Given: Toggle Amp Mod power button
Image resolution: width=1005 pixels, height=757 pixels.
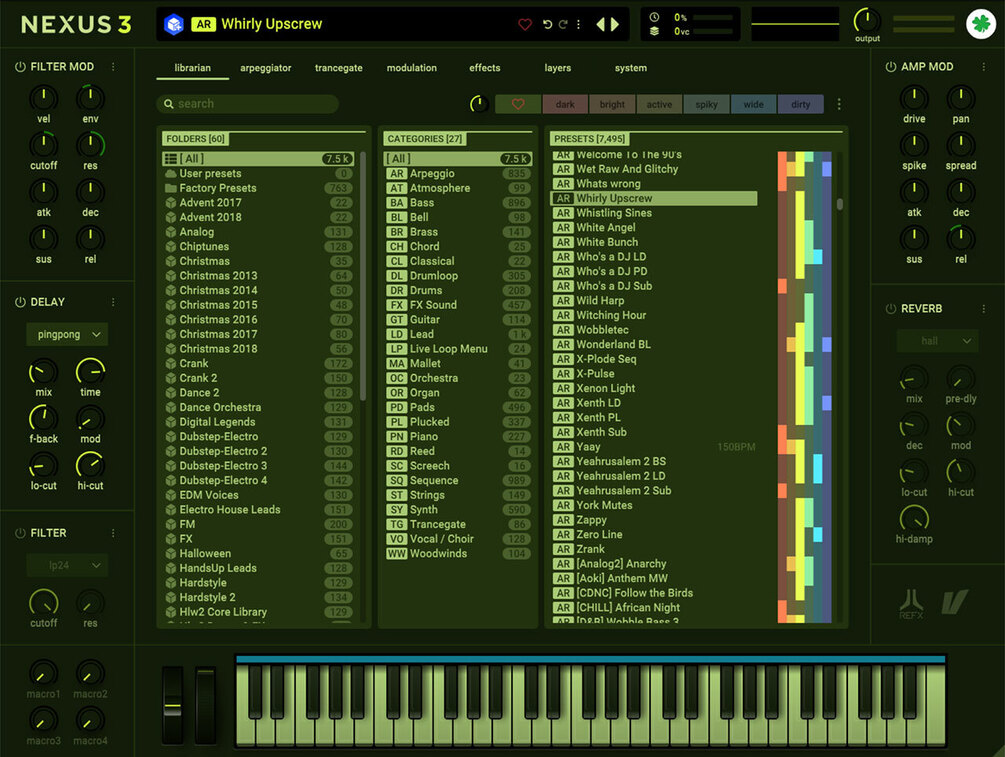Looking at the screenshot, I should 890,67.
